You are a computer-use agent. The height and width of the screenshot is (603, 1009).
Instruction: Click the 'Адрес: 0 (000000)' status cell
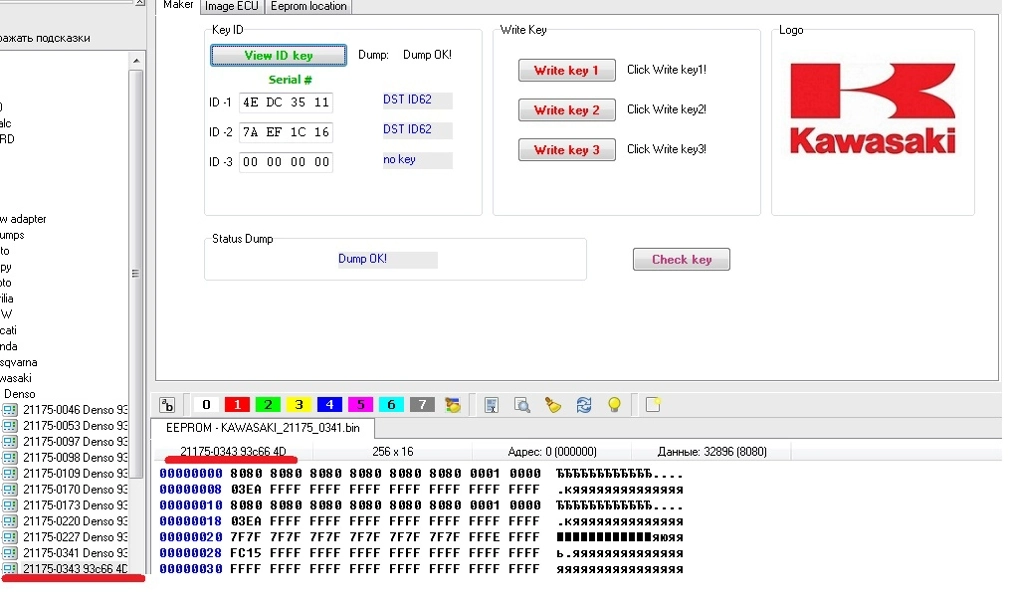coord(552,452)
